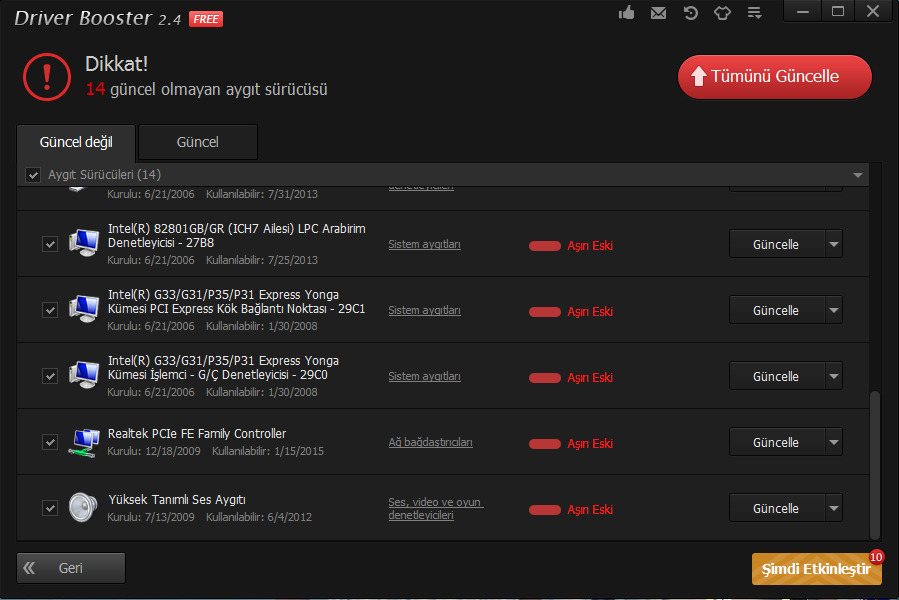Open Güncelle dropdown arrow for LPC Arabirim Denetleyicisi
Image resolution: width=899 pixels, height=600 pixels.
[834, 244]
